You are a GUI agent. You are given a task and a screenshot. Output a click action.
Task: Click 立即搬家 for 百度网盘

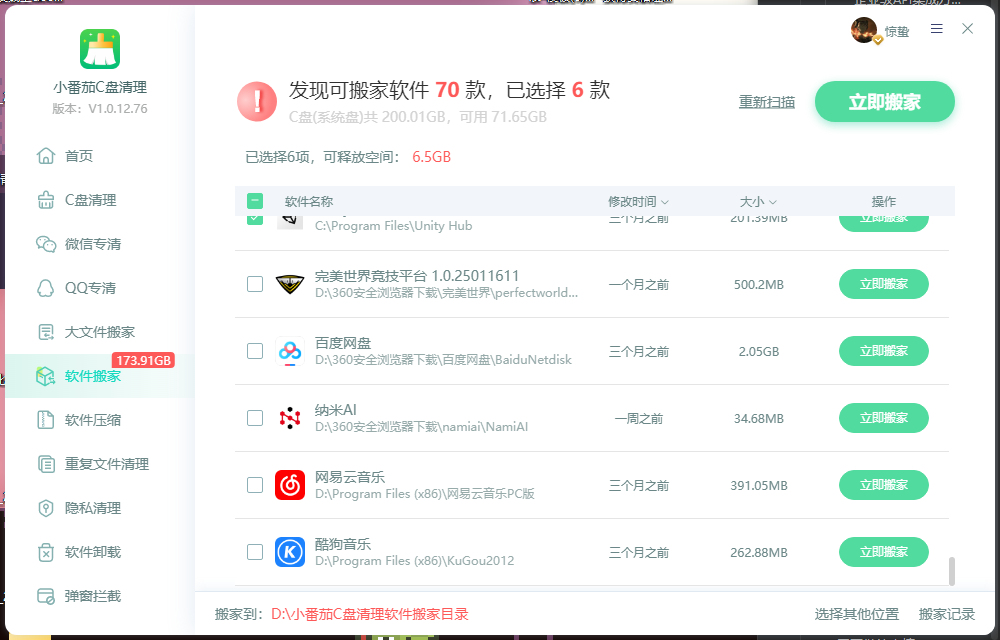pos(883,351)
